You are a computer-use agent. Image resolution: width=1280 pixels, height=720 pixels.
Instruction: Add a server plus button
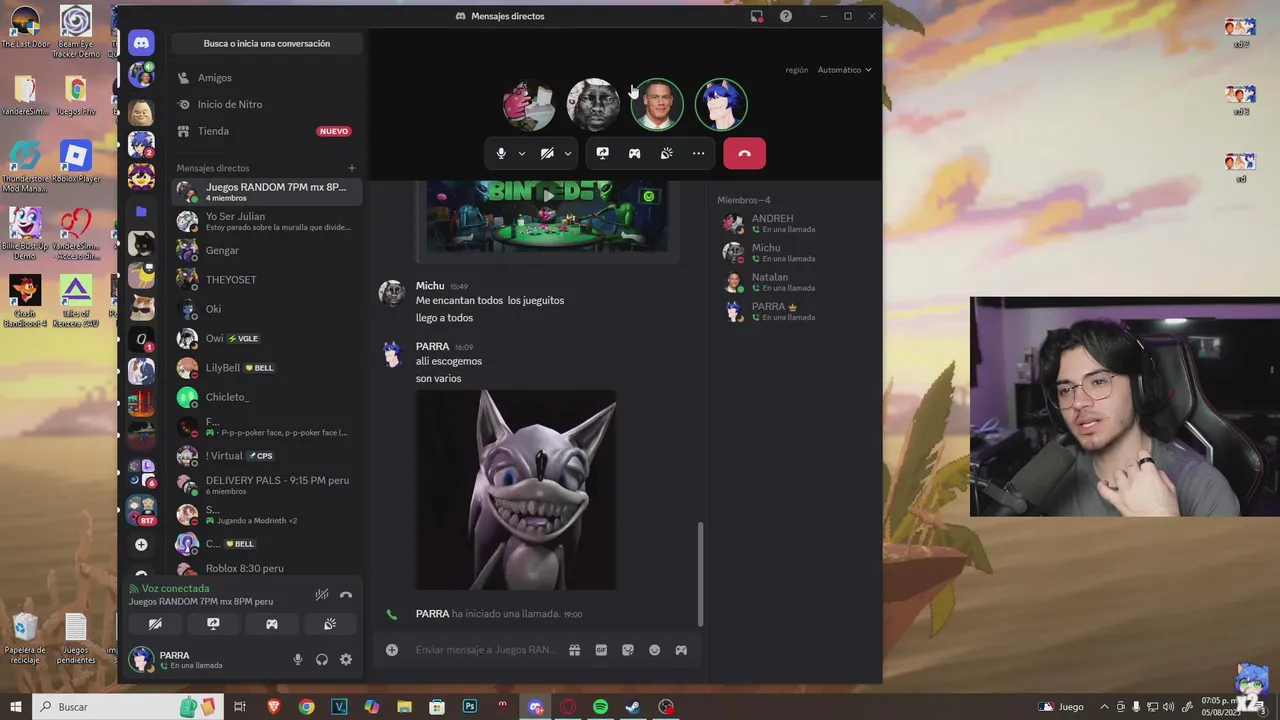pos(141,545)
